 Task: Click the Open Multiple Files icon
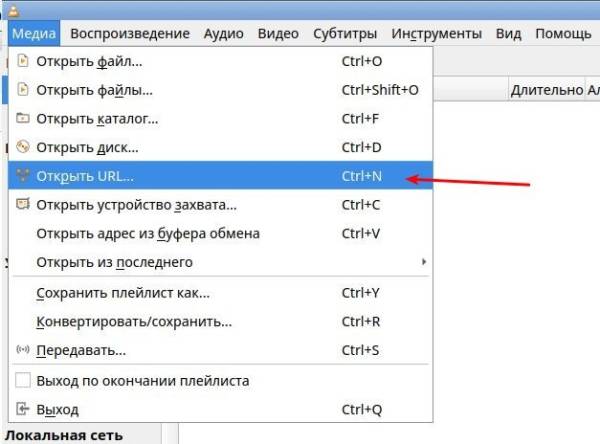pyautogui.click(x=23, y=91)
